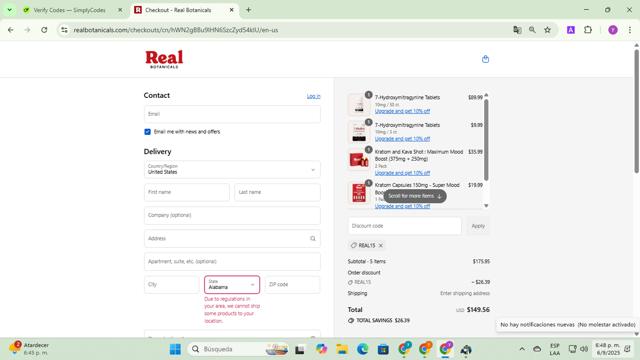Remove the REAL15 discount code tag
This screenshot has width=640, height=360.
click(x=381, y=245)
